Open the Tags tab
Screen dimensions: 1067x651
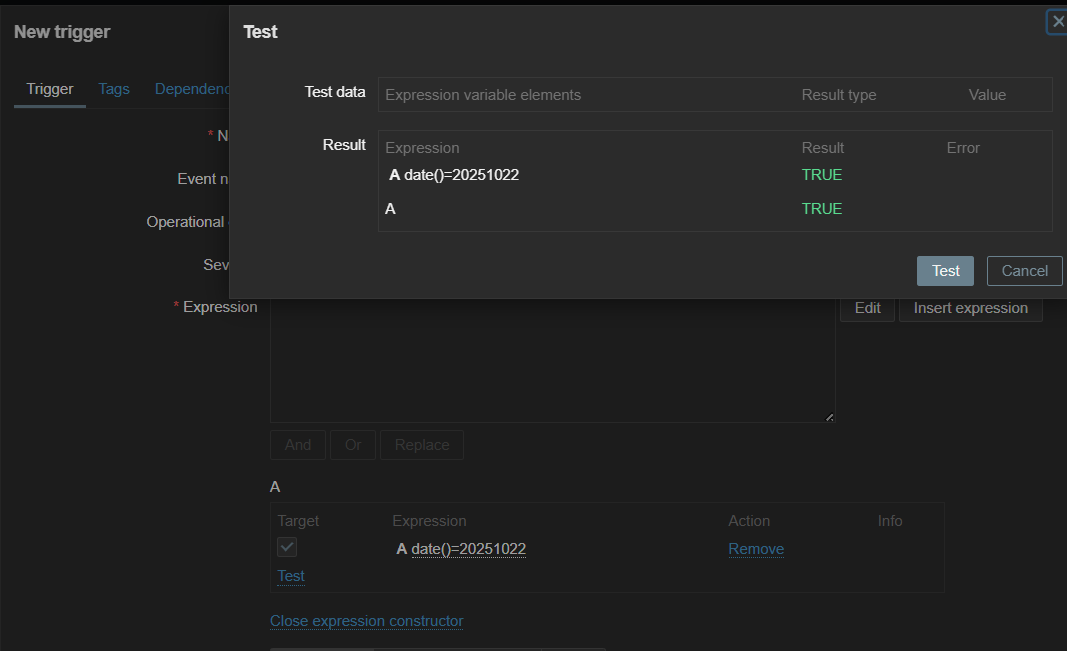point(114,89)
